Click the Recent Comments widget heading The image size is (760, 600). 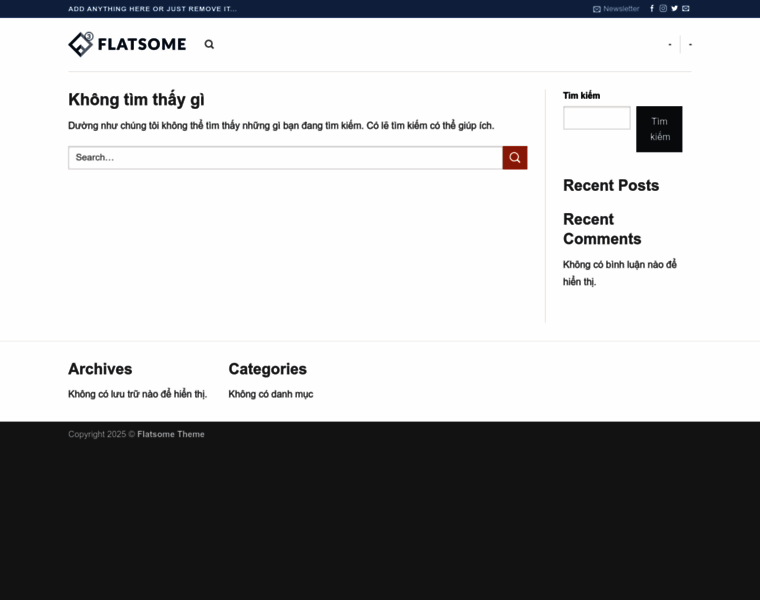602,229
